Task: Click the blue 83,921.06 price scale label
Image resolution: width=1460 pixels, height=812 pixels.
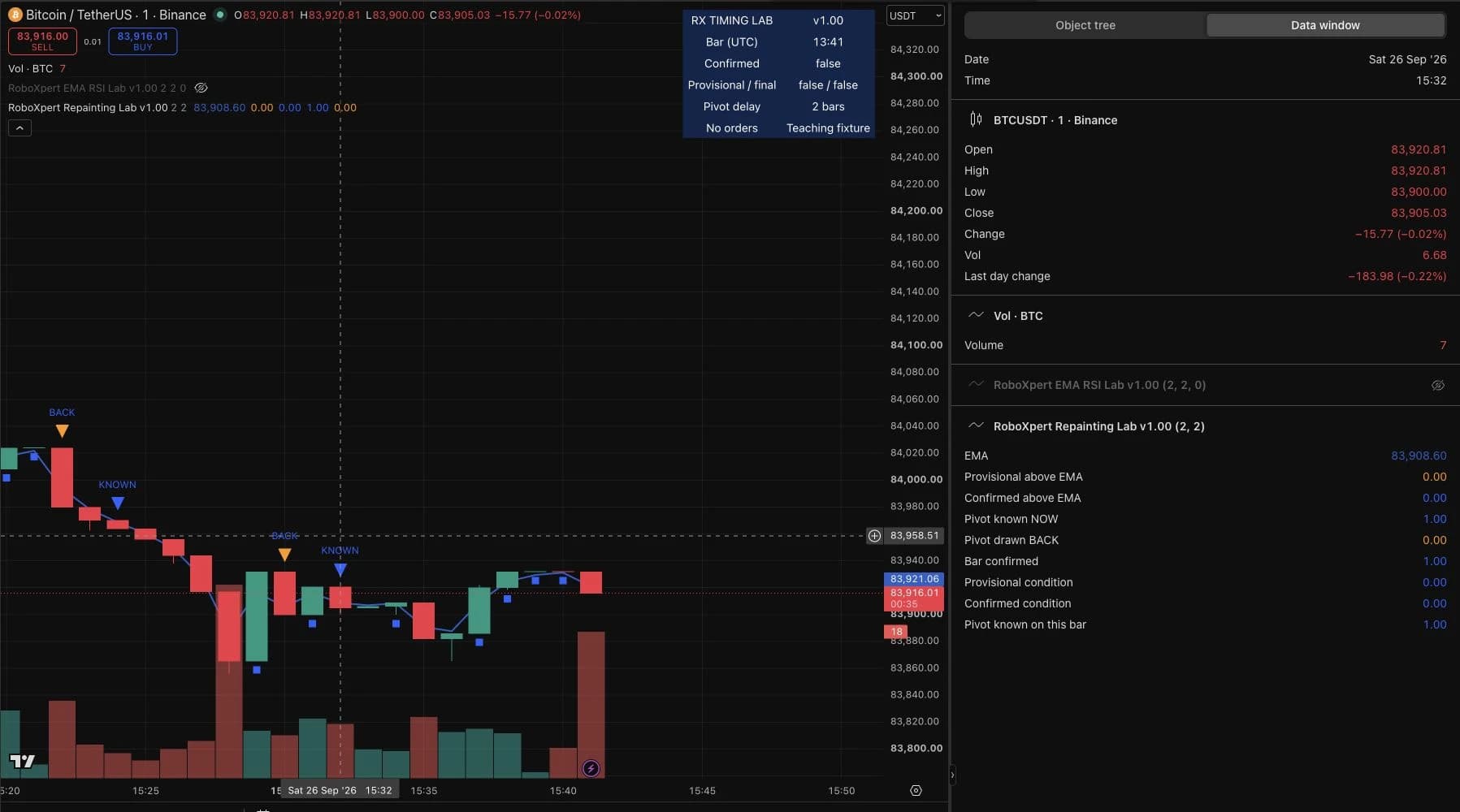Action: (914, 579)
